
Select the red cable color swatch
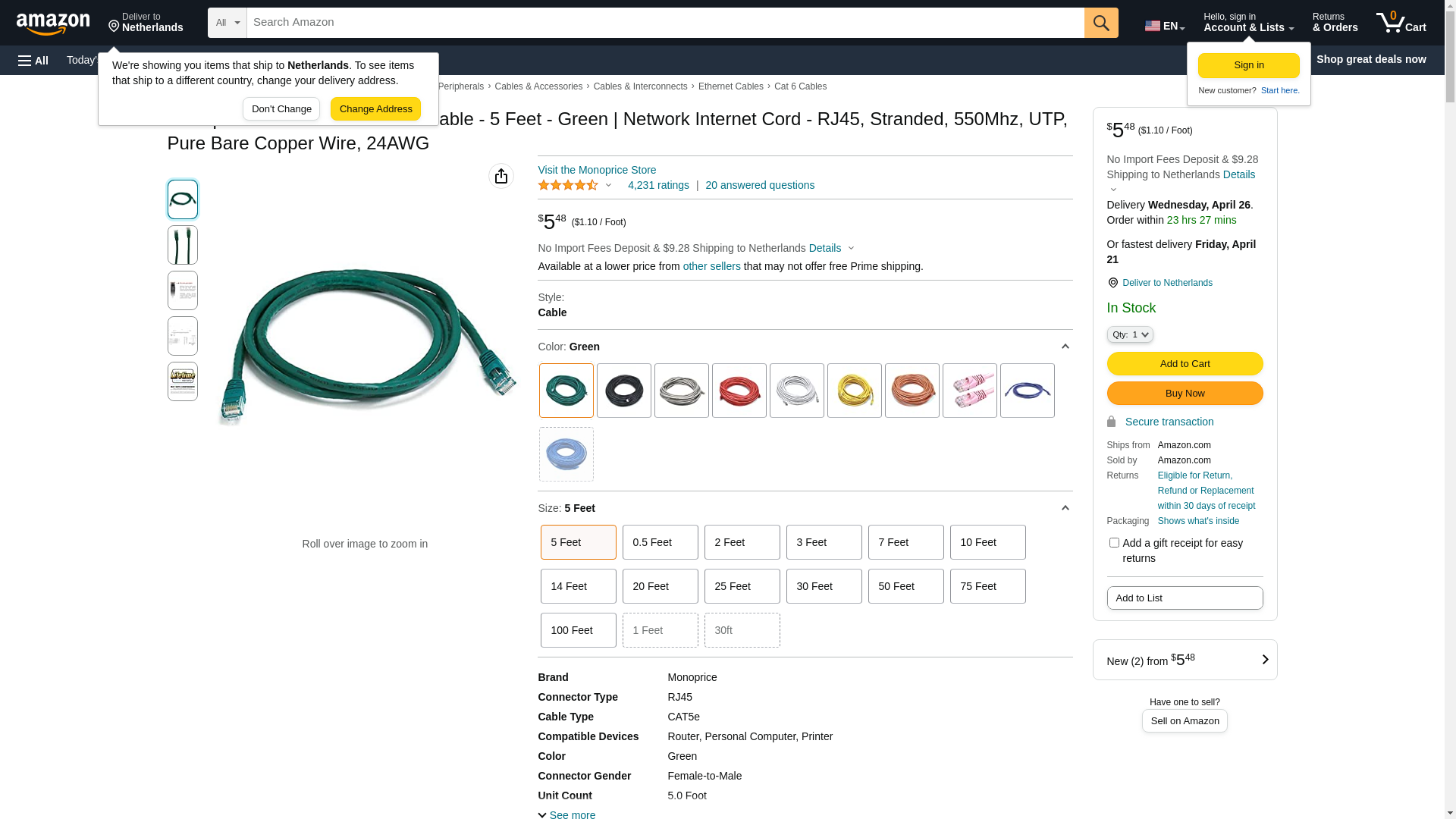[x=739, y=391]
